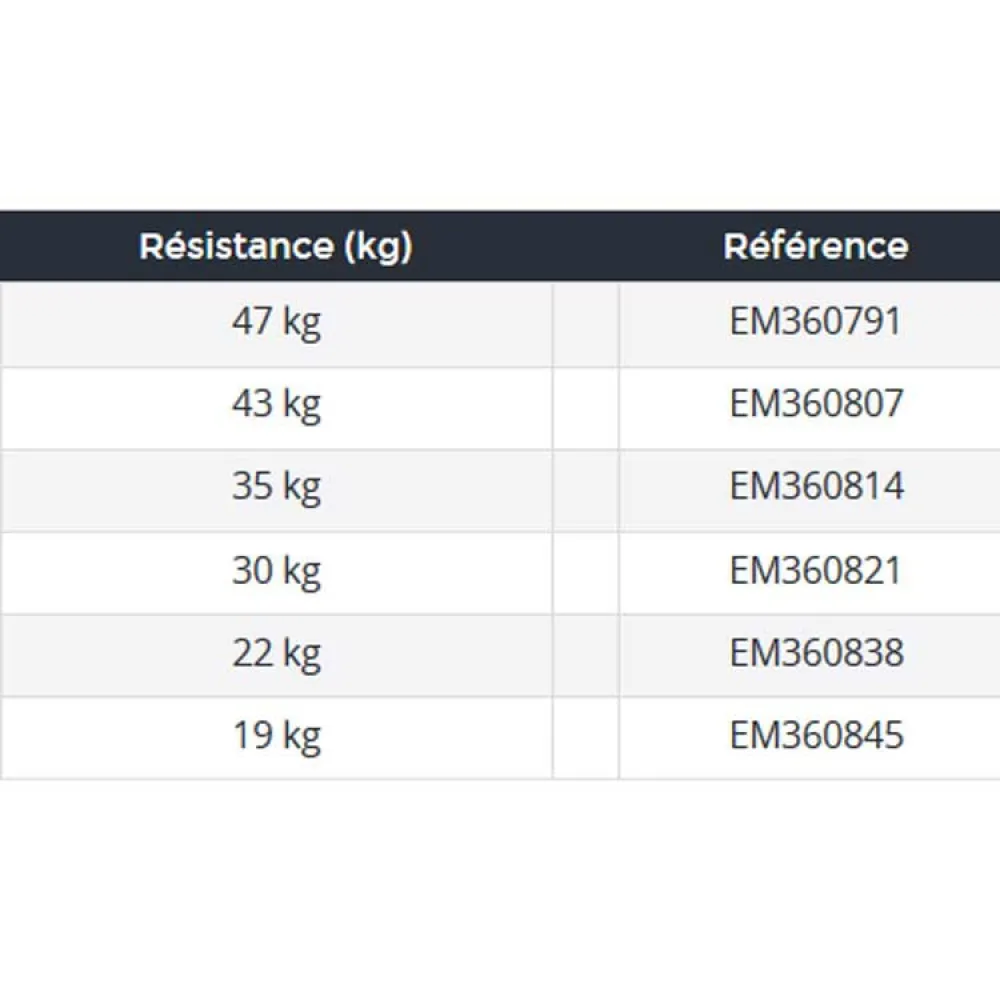
Task: Click reference EM360791
Action: pos(816,321)
